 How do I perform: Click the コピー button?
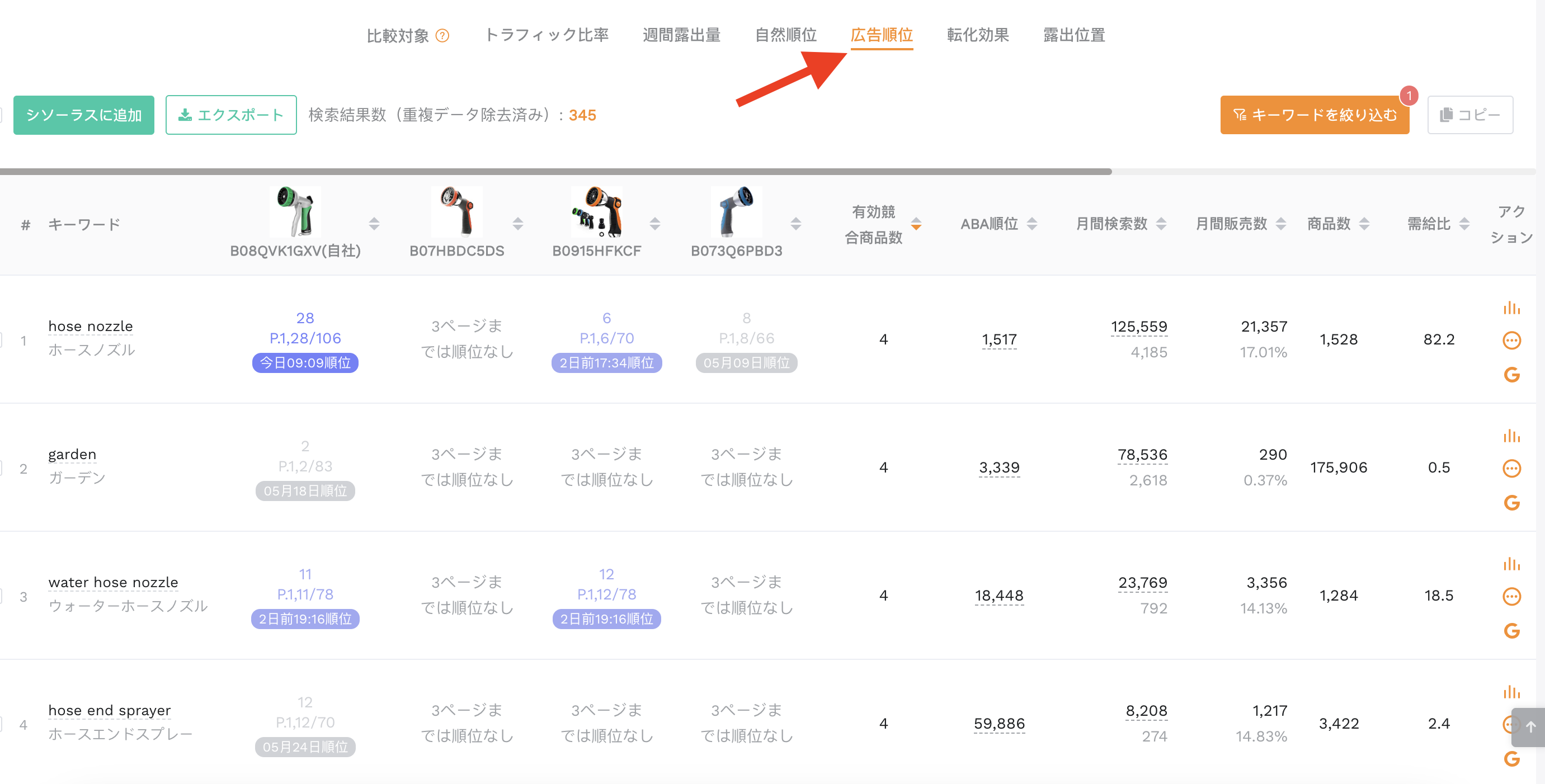click(1470, 115)
